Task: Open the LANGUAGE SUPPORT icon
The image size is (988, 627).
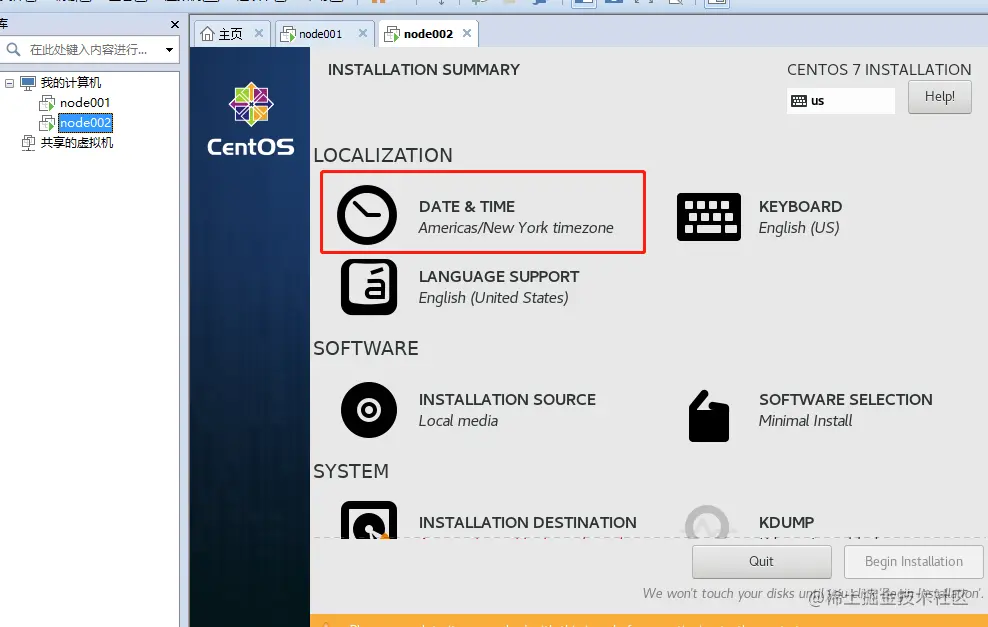Action: (x=369, y=287)
